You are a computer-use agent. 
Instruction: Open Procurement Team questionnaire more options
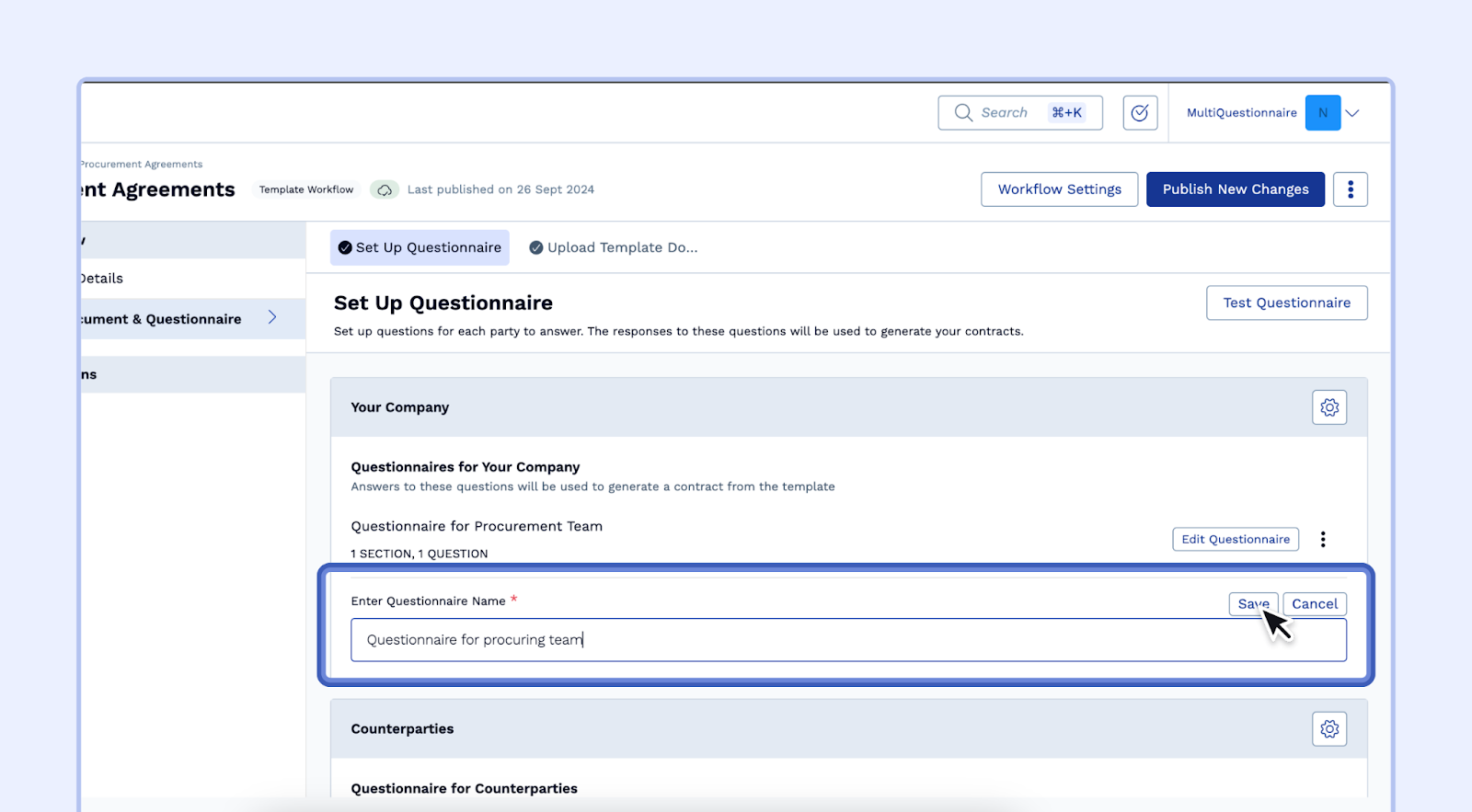(1323, 539)
